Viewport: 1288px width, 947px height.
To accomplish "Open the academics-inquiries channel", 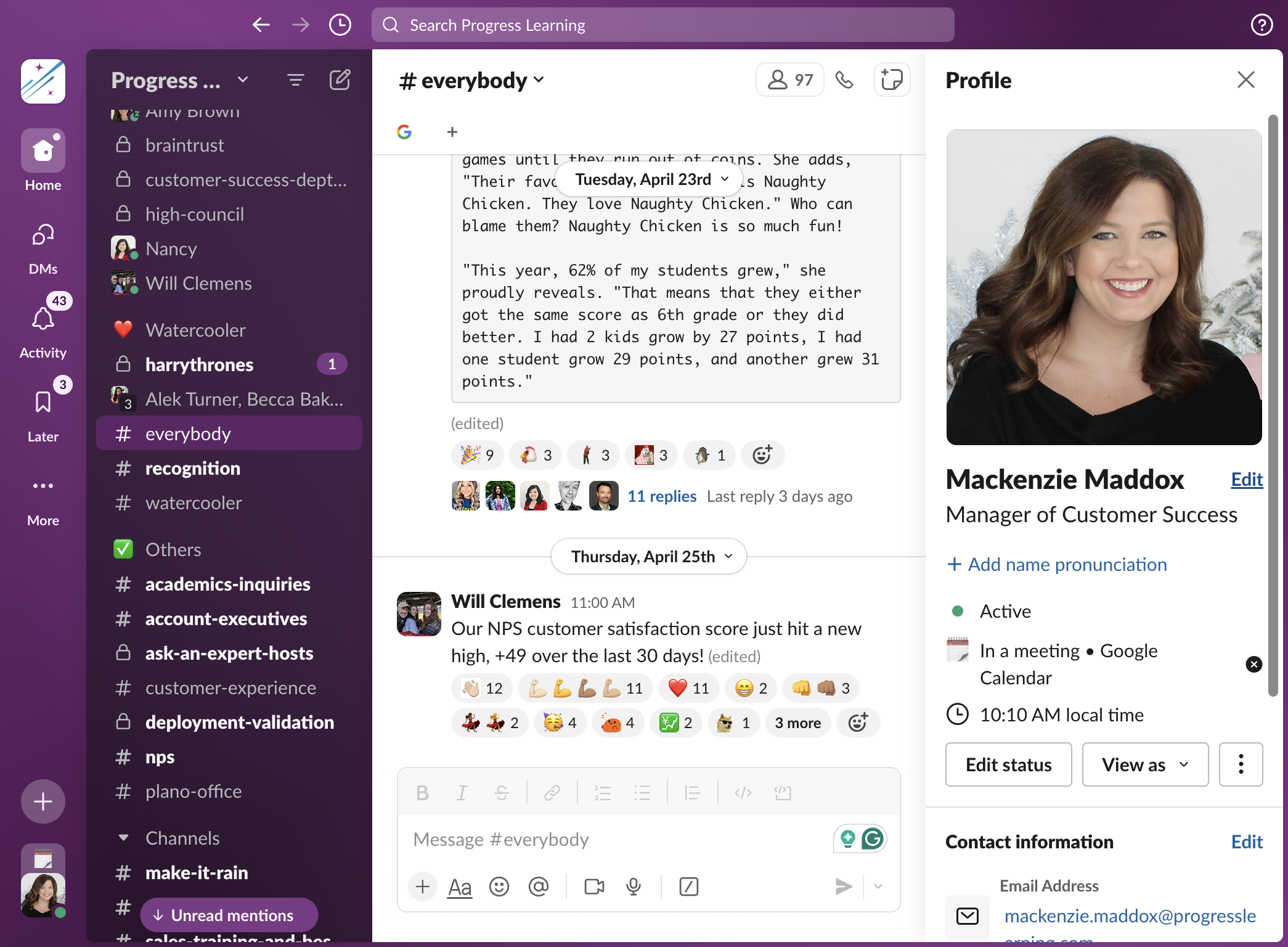I will (x=229, y=584).
